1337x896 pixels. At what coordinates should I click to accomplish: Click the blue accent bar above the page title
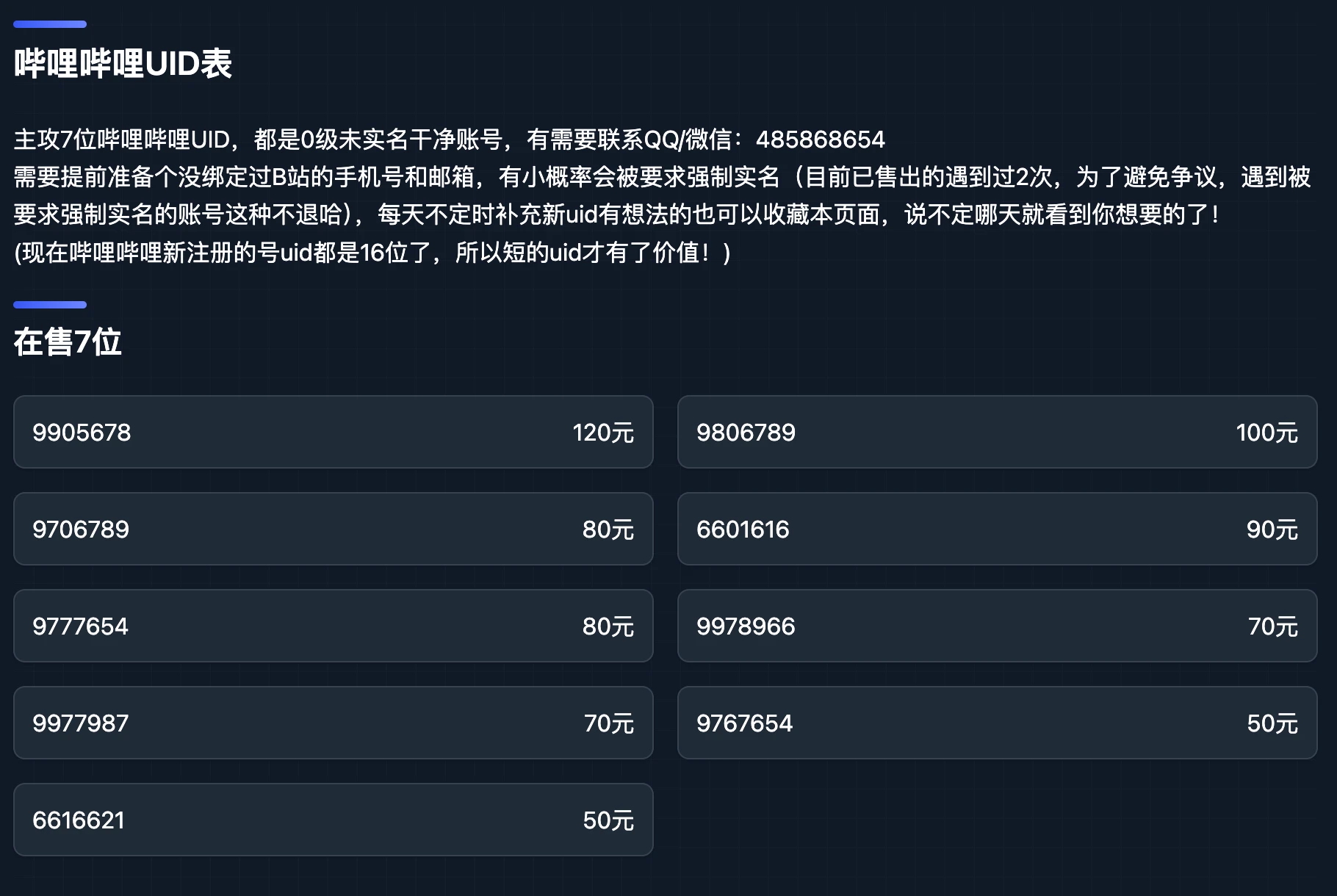pos(50,24)
